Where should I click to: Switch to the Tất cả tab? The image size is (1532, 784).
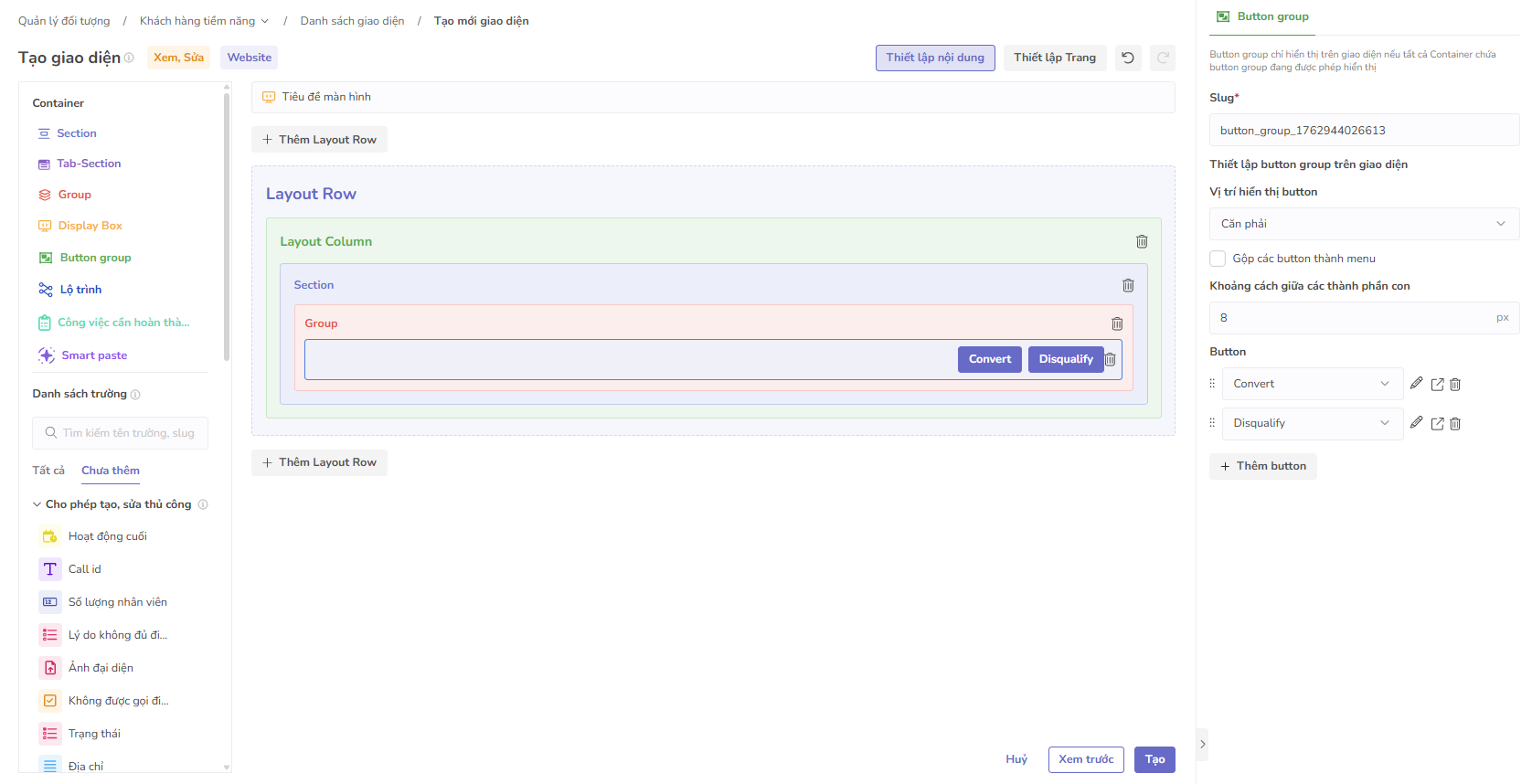coord(48,471)
